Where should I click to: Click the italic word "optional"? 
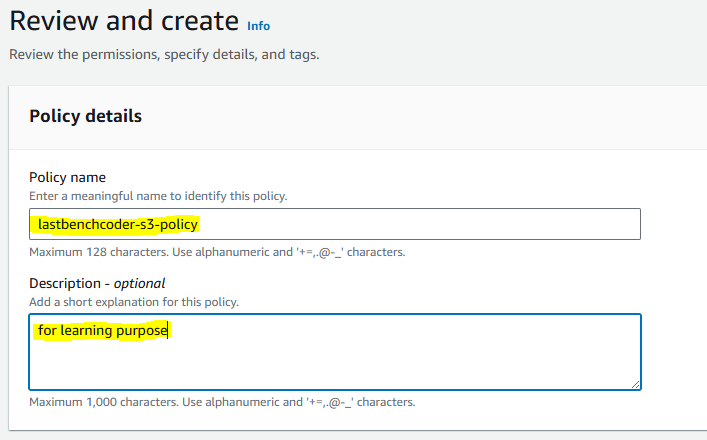click(x=139, y=283)
